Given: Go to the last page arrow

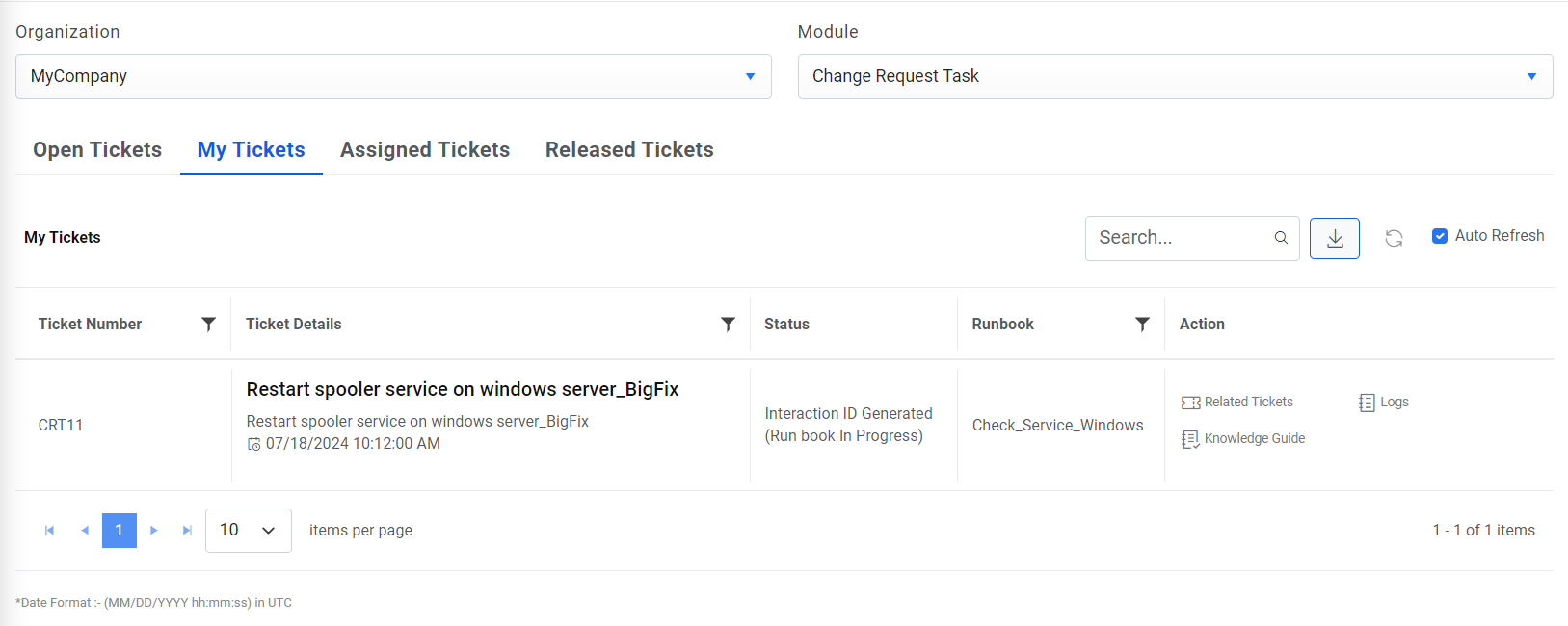Looking at the screenshot, I should coord(187,531).
